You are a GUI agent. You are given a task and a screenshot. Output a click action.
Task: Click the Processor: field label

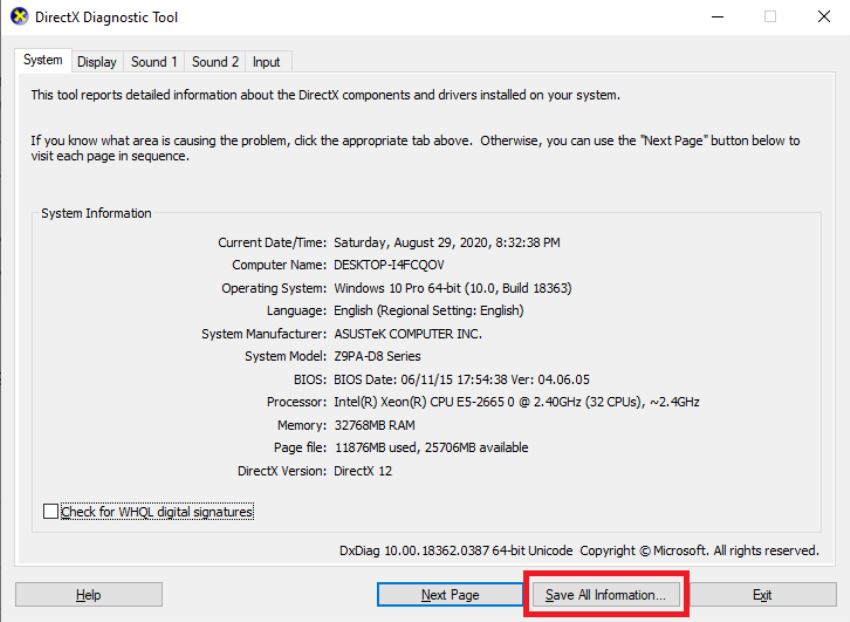pos(297,402)
